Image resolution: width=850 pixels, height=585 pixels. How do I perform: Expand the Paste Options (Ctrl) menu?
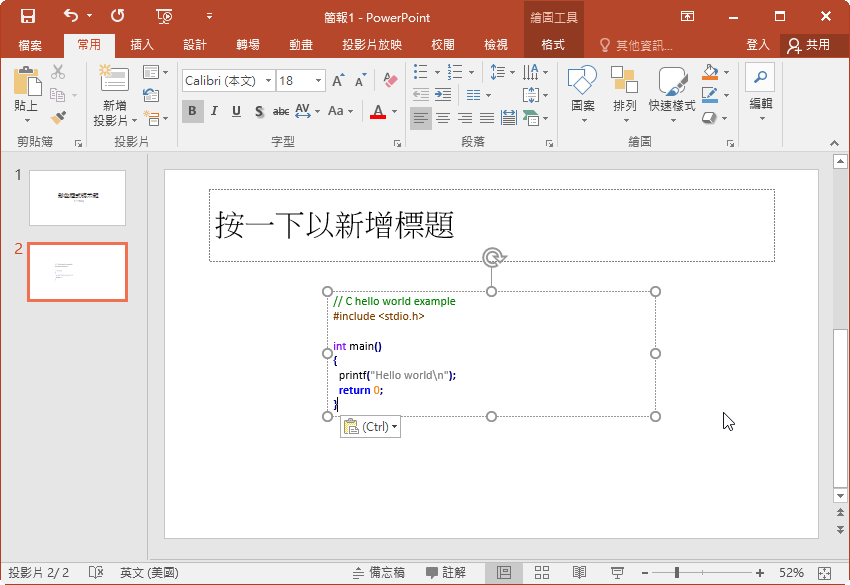[x=370, y=427]
